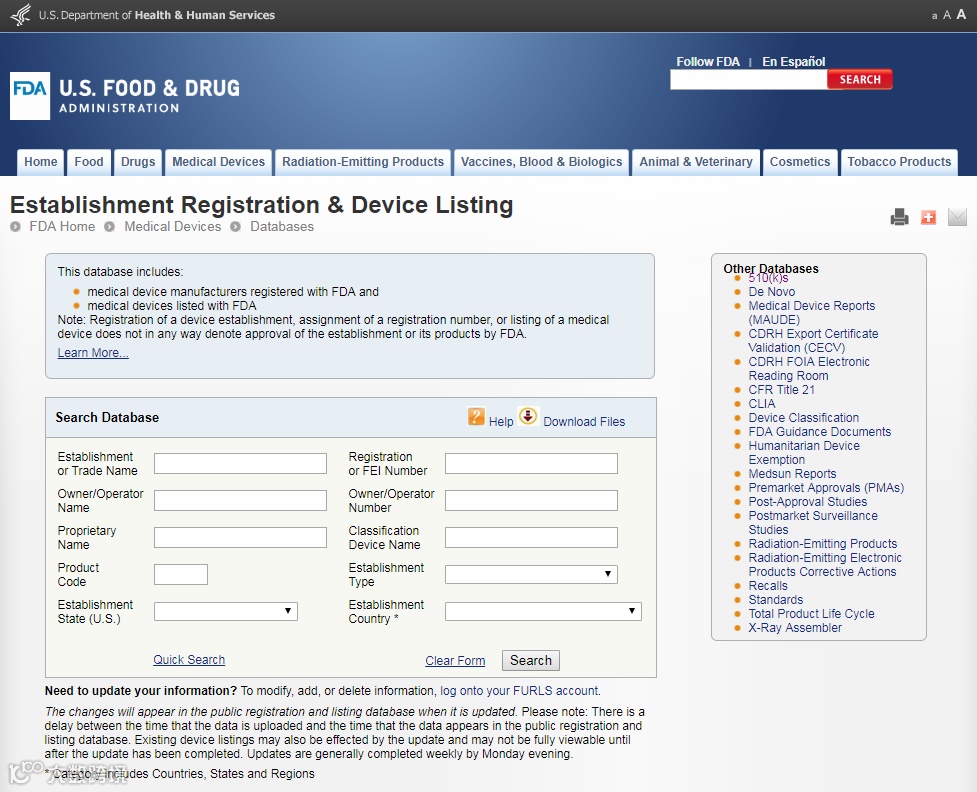The height and width of the screenshot is (792, 977).
Task: Open FDA Guidance Documents link
Action: coord(819,432)
